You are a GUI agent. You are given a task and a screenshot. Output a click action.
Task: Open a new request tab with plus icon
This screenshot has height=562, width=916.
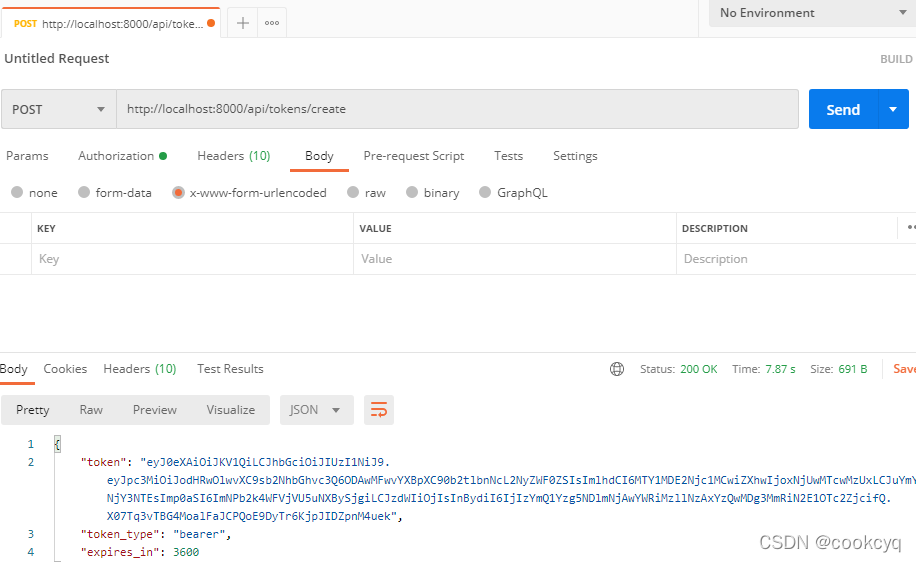(x=242, y=23)
